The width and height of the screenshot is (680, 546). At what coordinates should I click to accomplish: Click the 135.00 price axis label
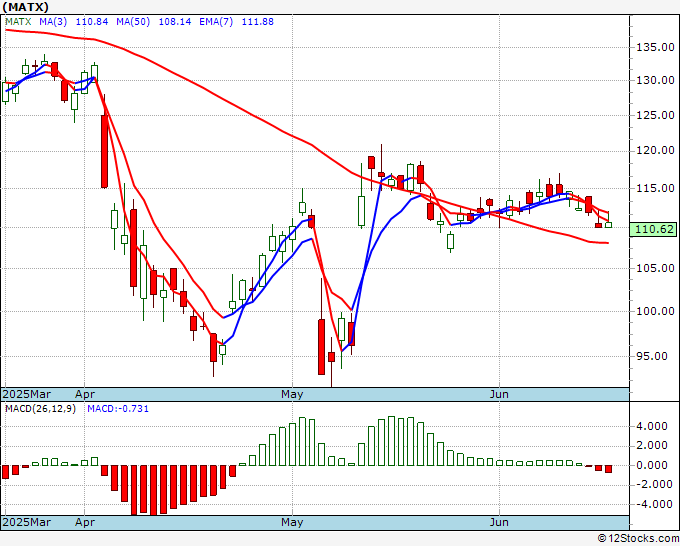coord(655,47)
